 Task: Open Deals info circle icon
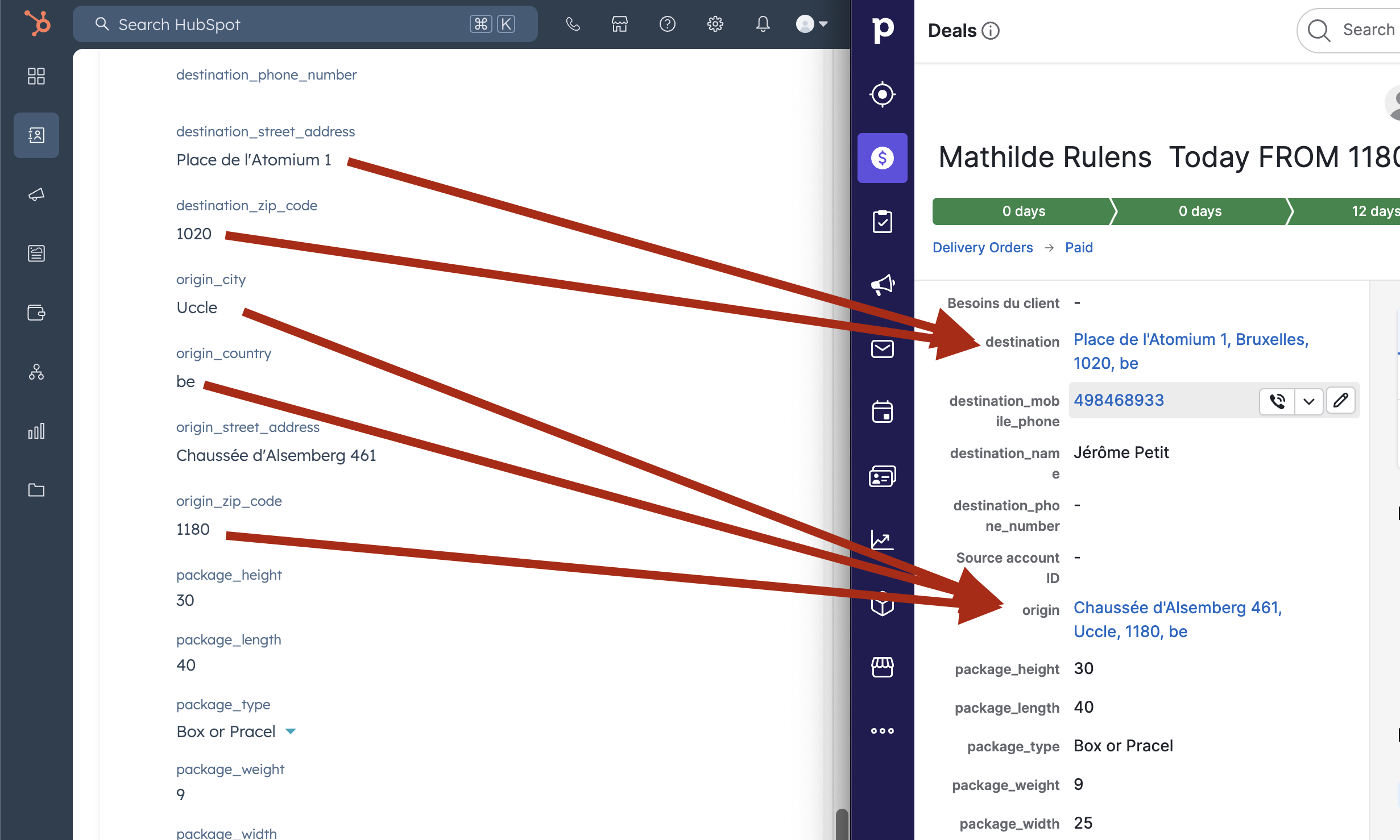point(991,31)
